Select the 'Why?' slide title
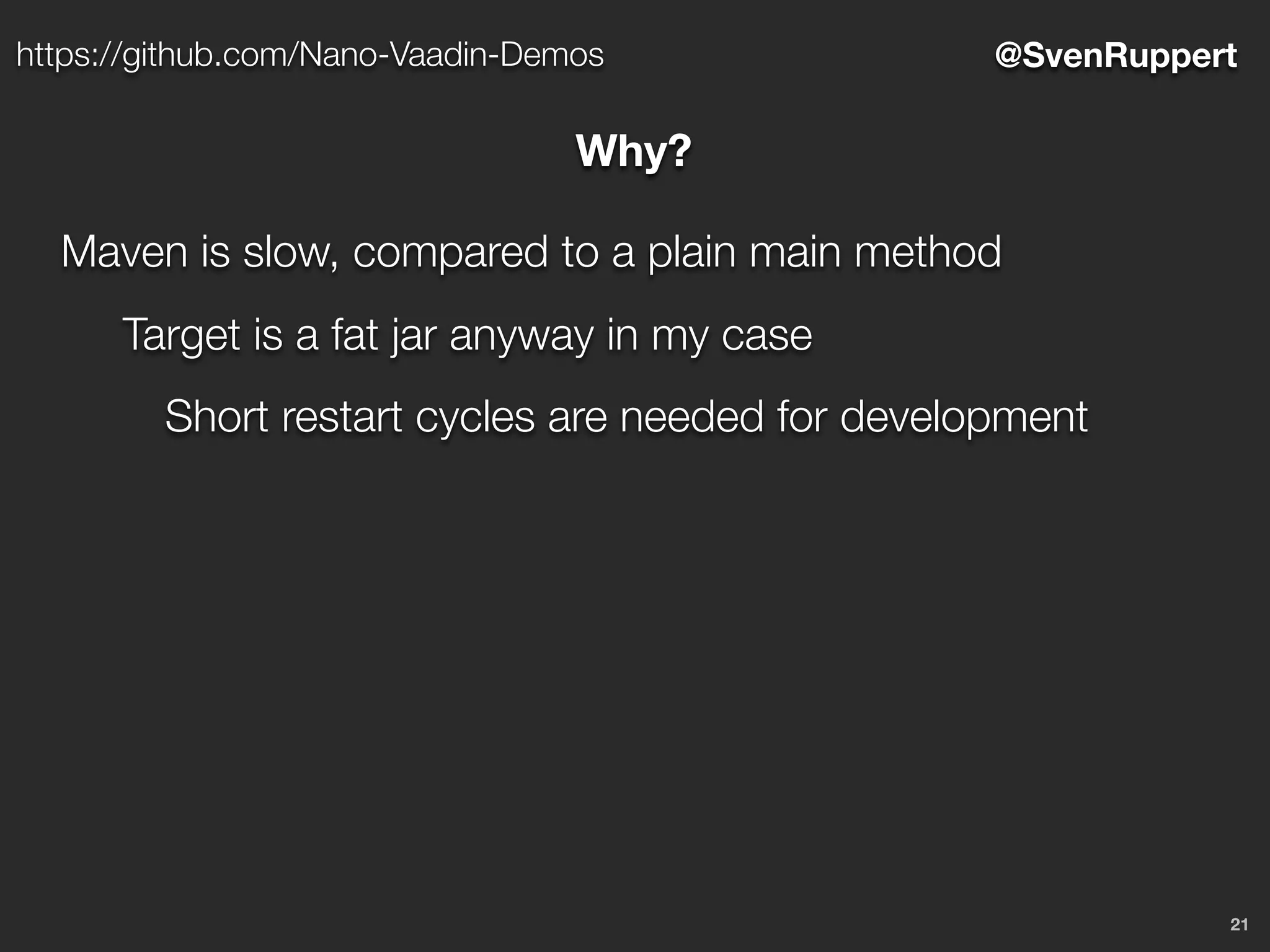The height and width of the screenshot is (952, 1270). click(x=634, y=151)
